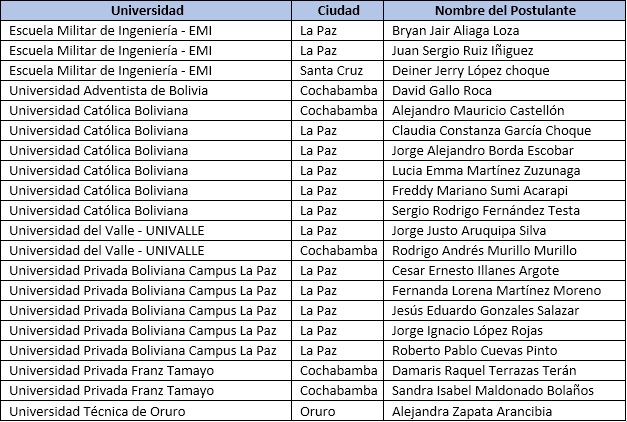Click the Universidad column header
Viewport: 627px width, 422px height.
146,10
